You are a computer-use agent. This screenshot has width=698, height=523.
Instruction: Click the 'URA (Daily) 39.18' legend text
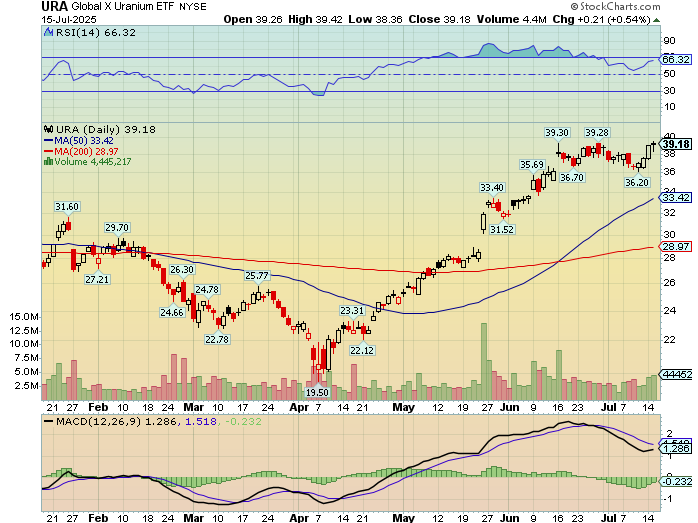pos(106,130)
